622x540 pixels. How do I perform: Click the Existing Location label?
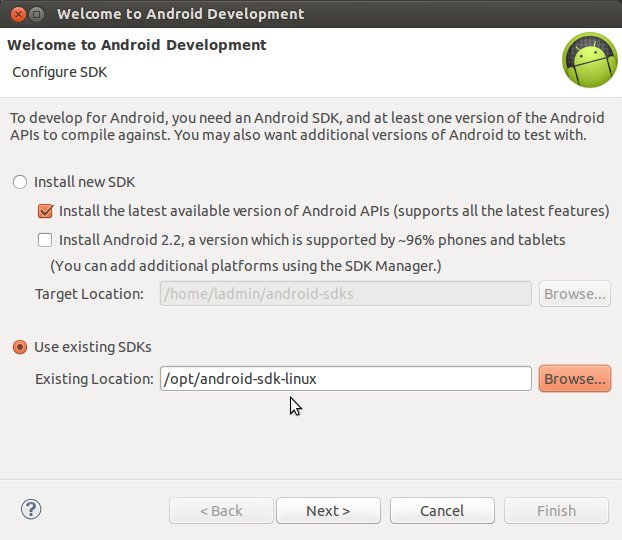pos(94,379)
